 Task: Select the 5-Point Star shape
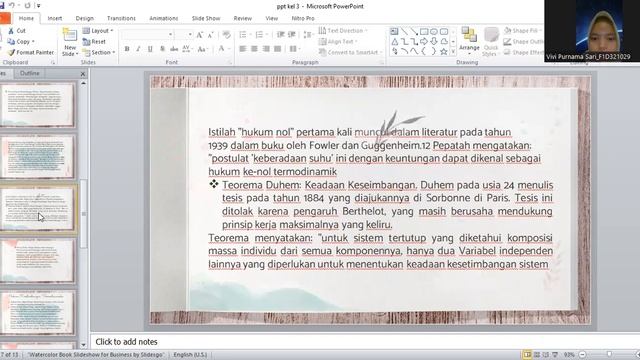444,51
